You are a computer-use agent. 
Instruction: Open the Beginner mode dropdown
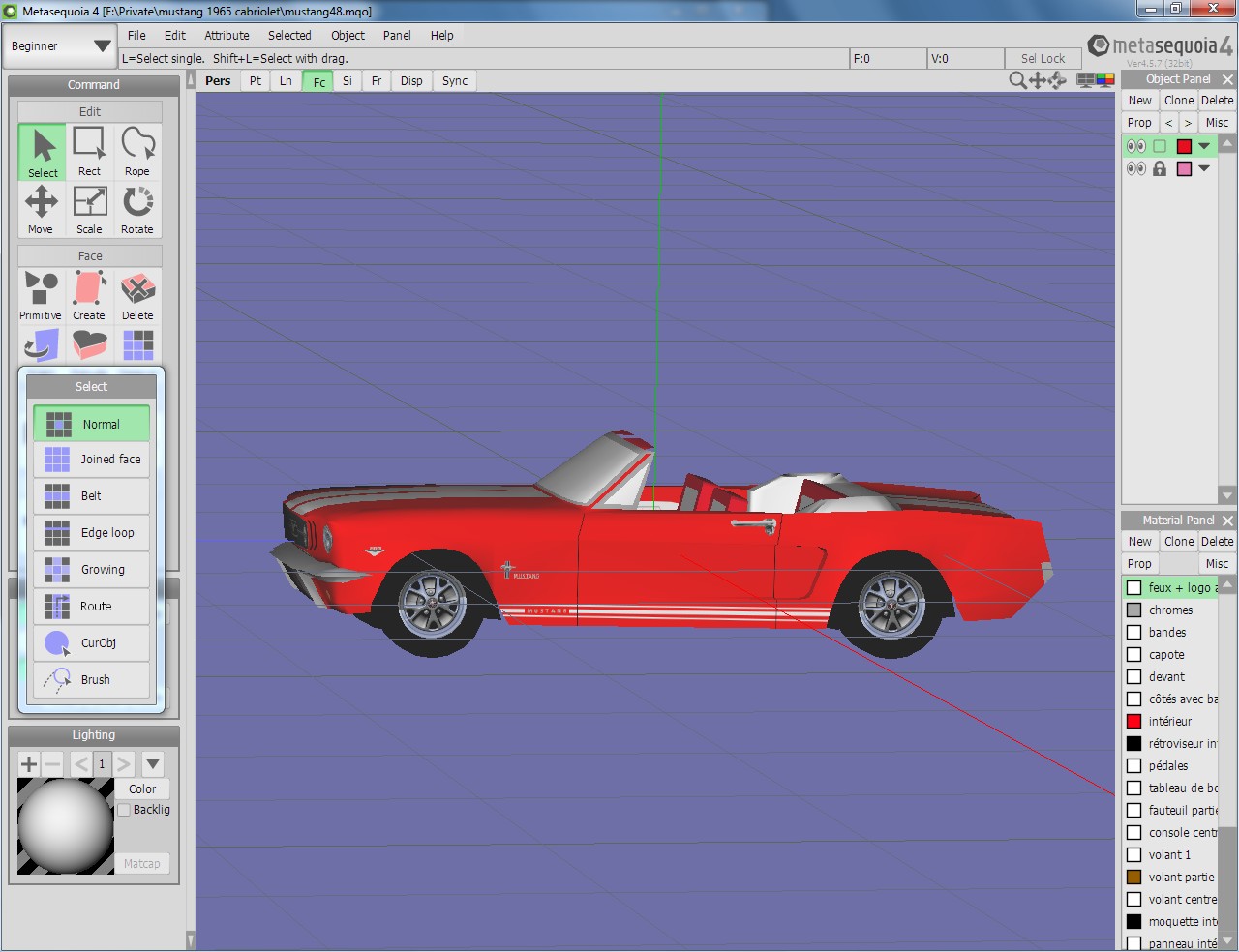point(60,46)
